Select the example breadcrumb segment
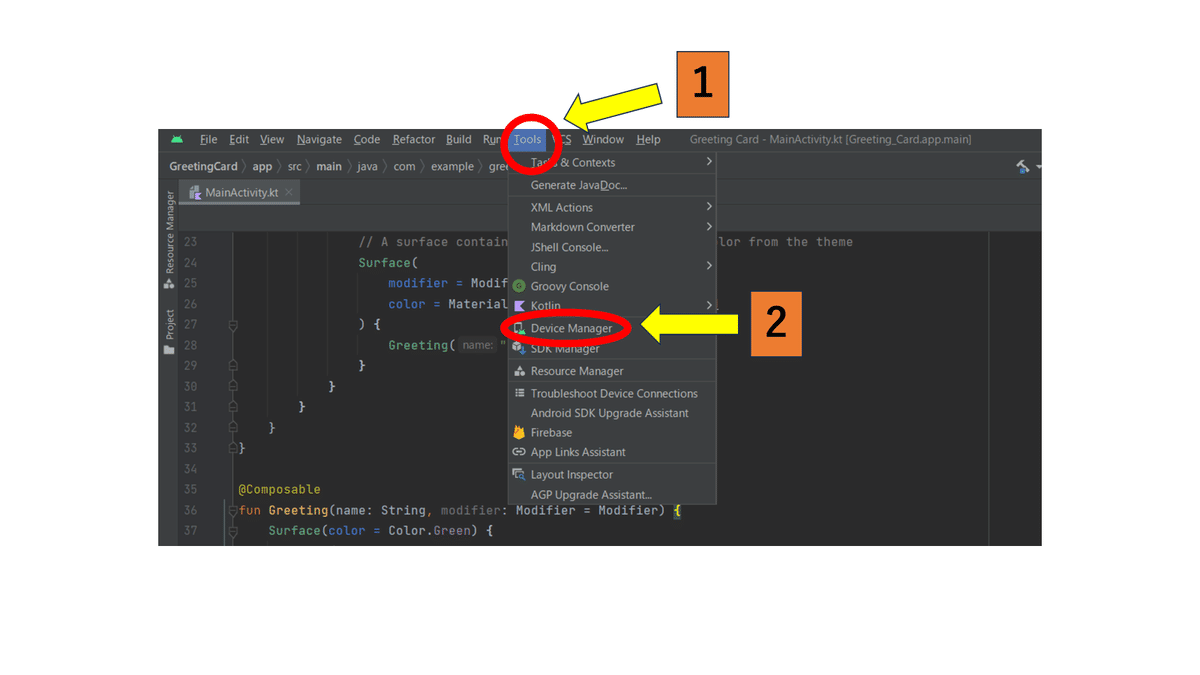The image size is (1200, 675). click(452, 167)
